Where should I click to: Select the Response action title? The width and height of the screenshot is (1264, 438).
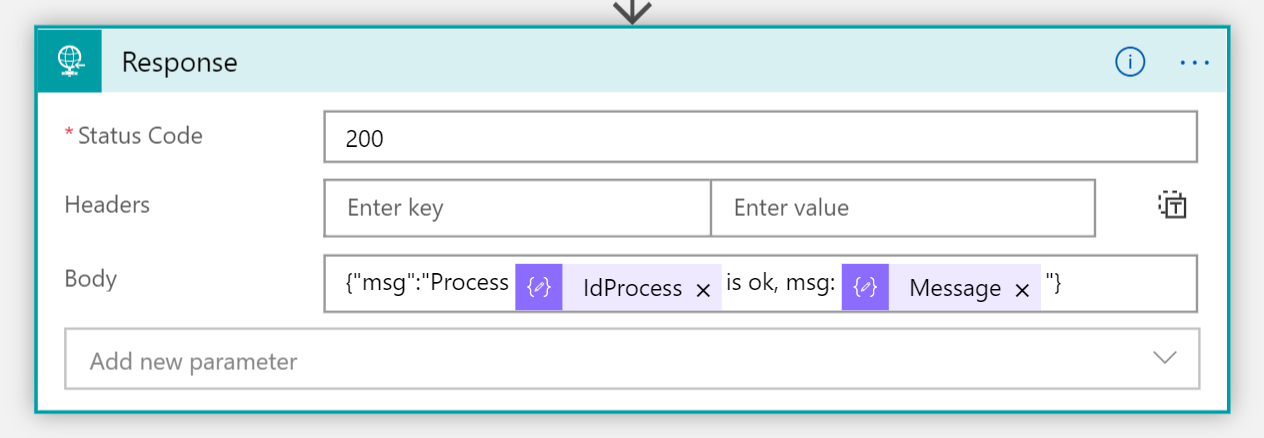coord(180,62)
